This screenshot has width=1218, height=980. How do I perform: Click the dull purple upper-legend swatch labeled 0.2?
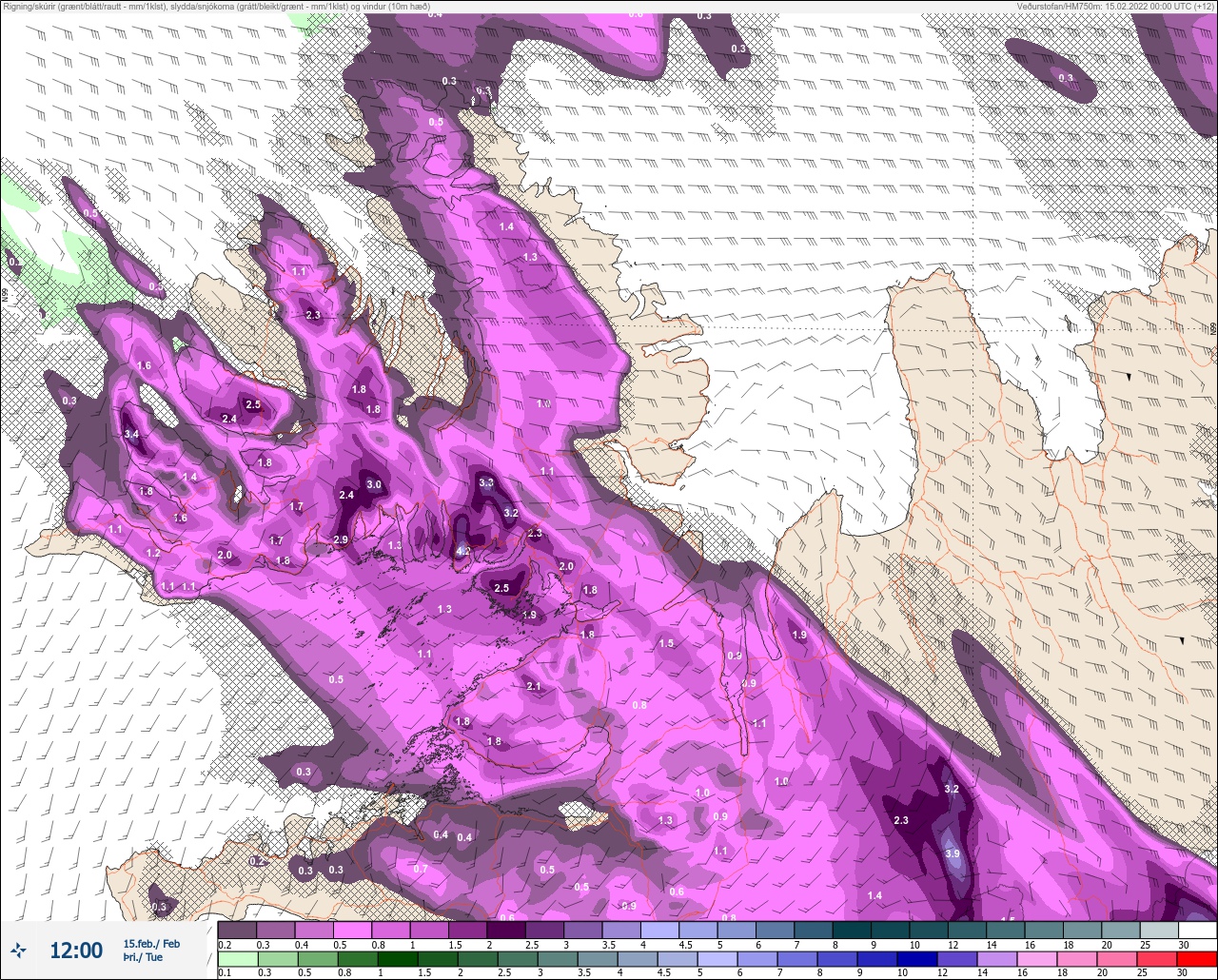(237, 930)
